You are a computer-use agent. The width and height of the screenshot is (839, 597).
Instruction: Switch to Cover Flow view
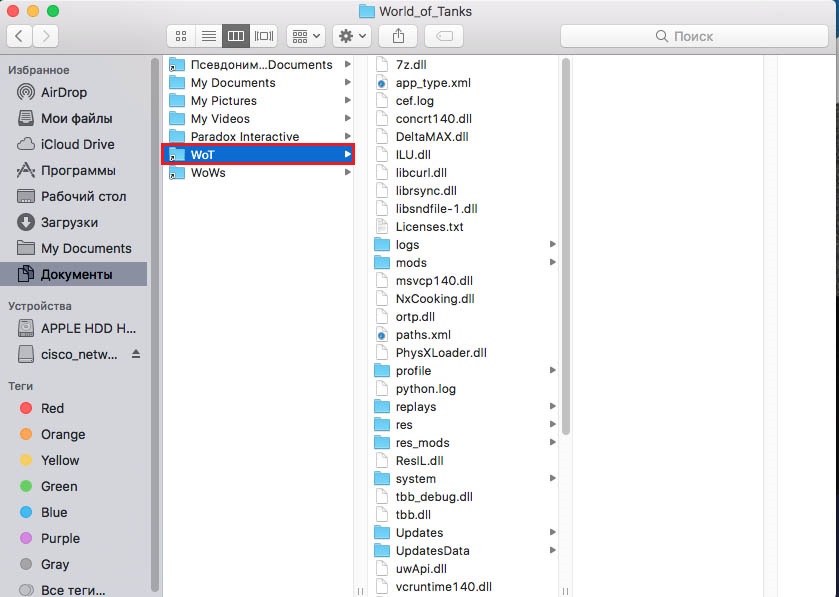pos(264,36)
